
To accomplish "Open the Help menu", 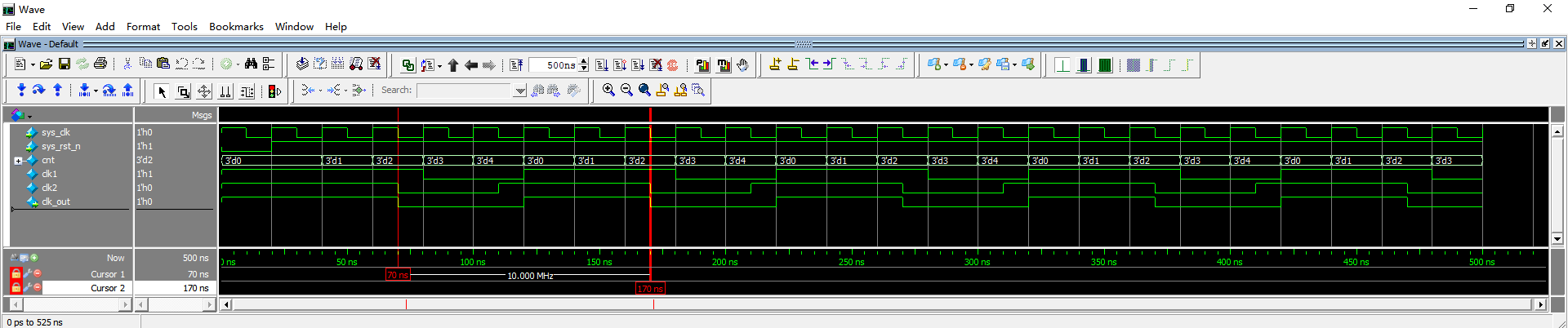I will tap(336, 26).
